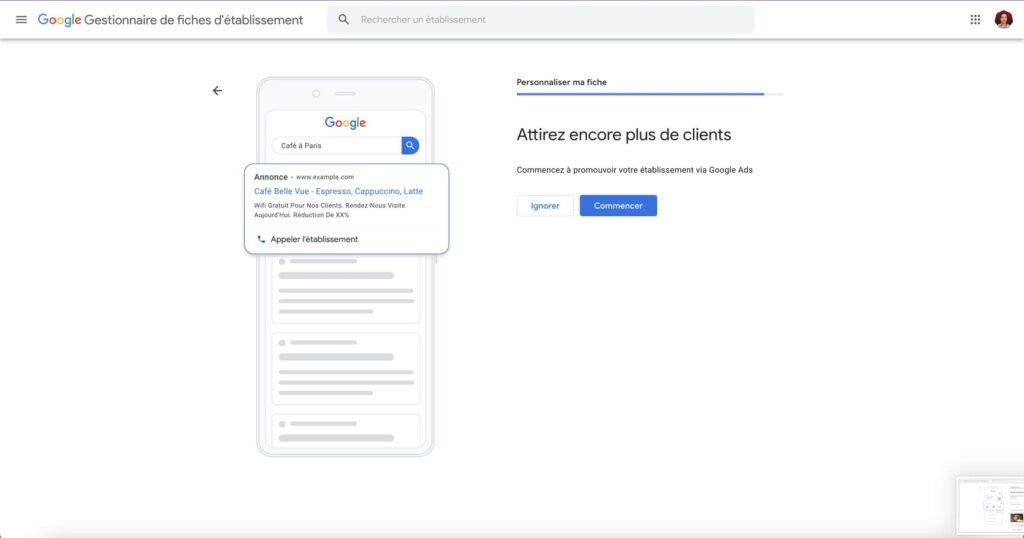Click the Commencer button

pos(618,206)
